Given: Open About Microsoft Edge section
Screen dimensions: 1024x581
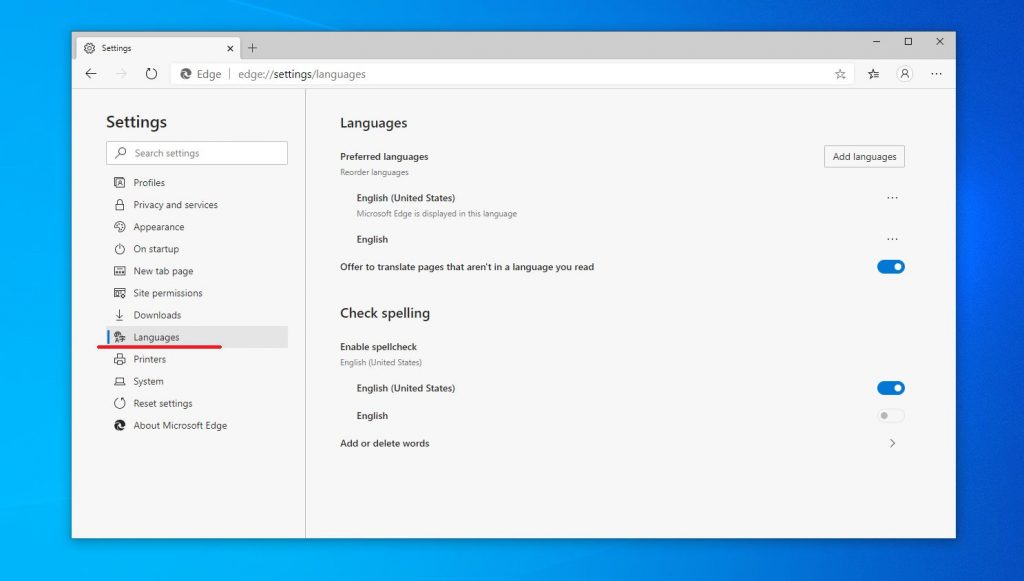Looking at the screenshot, I should 197,426.
